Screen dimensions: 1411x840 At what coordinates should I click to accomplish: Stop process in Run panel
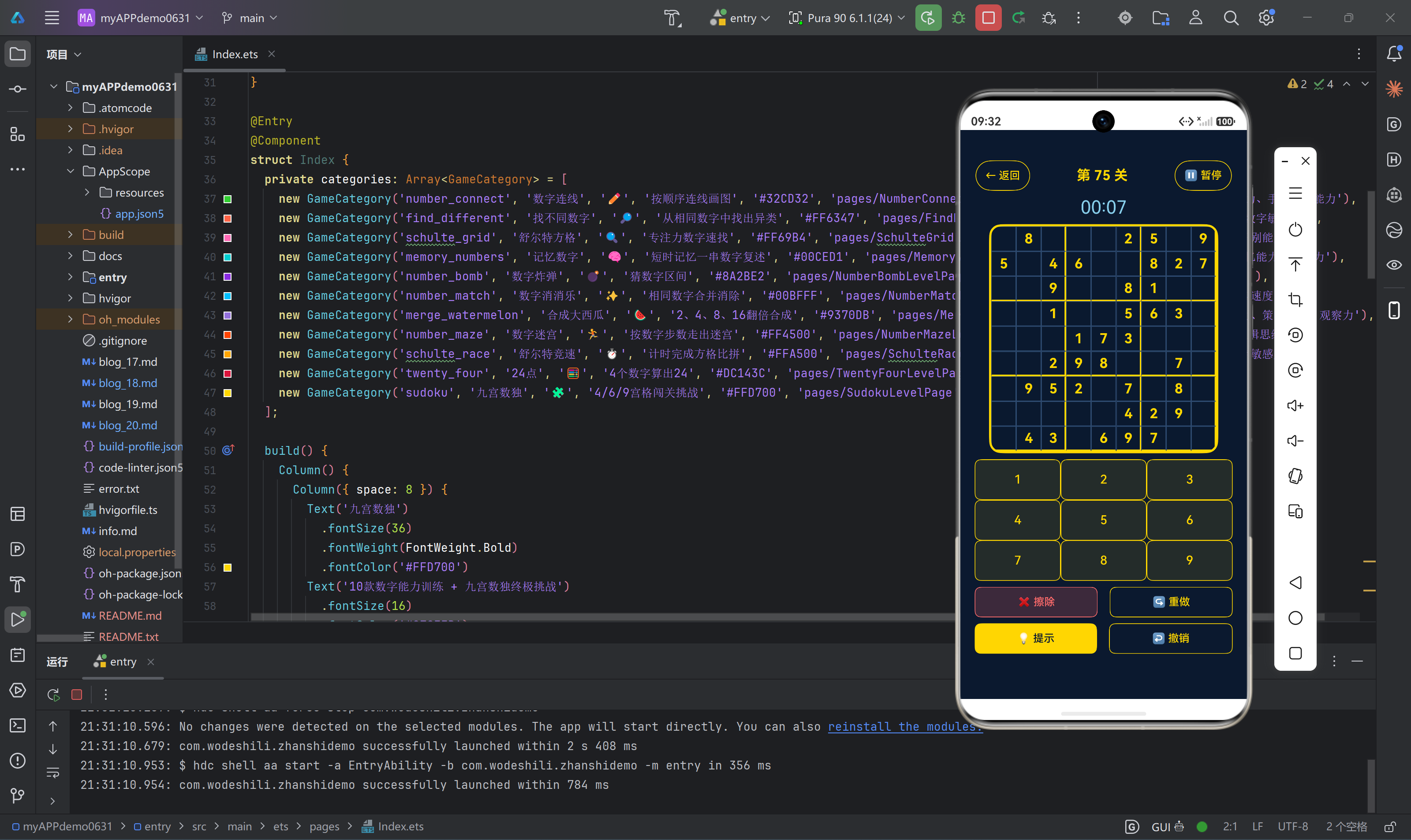coord(76,694)
